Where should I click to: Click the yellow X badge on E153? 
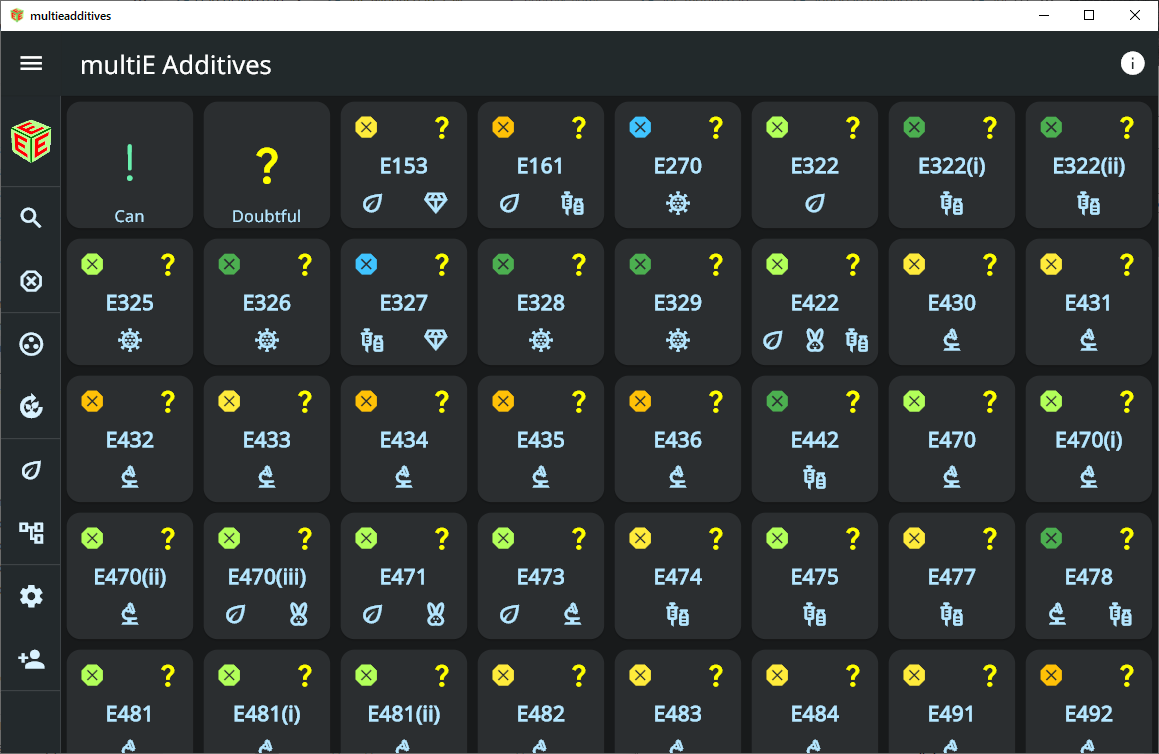point(366,127)
